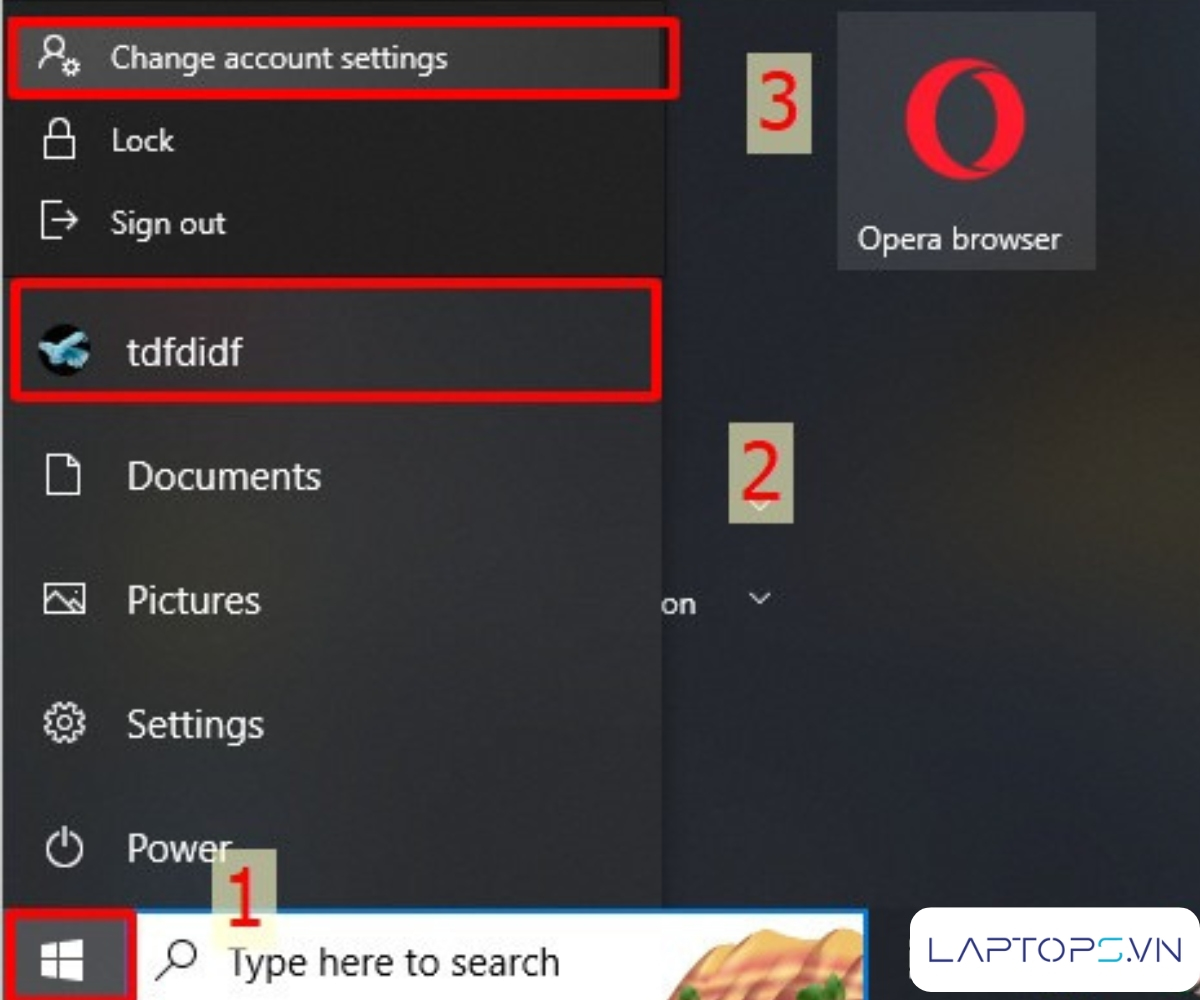The width and height of the screenshot is (1200, 1000).
Task: Collapse the tile group chevron next to "on"
Action: click(x=760, y=598)
